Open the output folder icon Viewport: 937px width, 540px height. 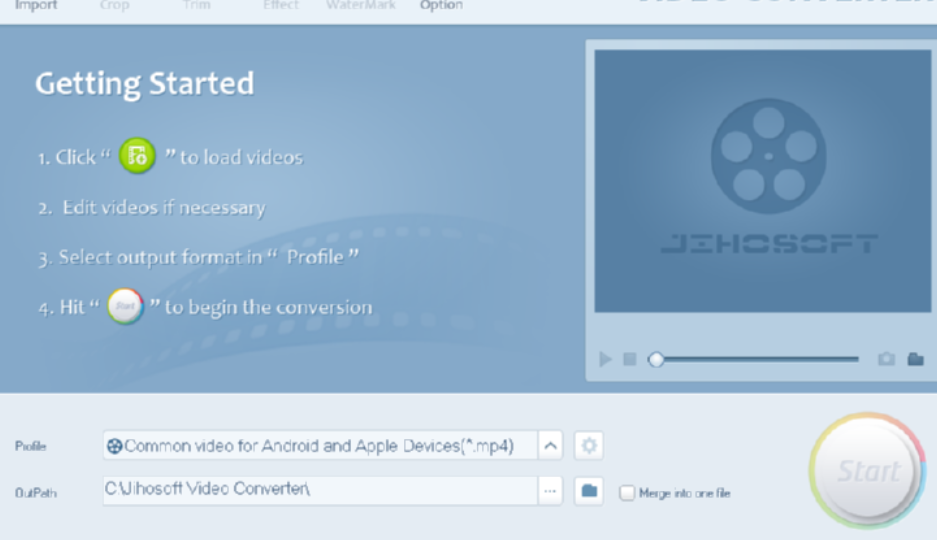click(589, 491)
